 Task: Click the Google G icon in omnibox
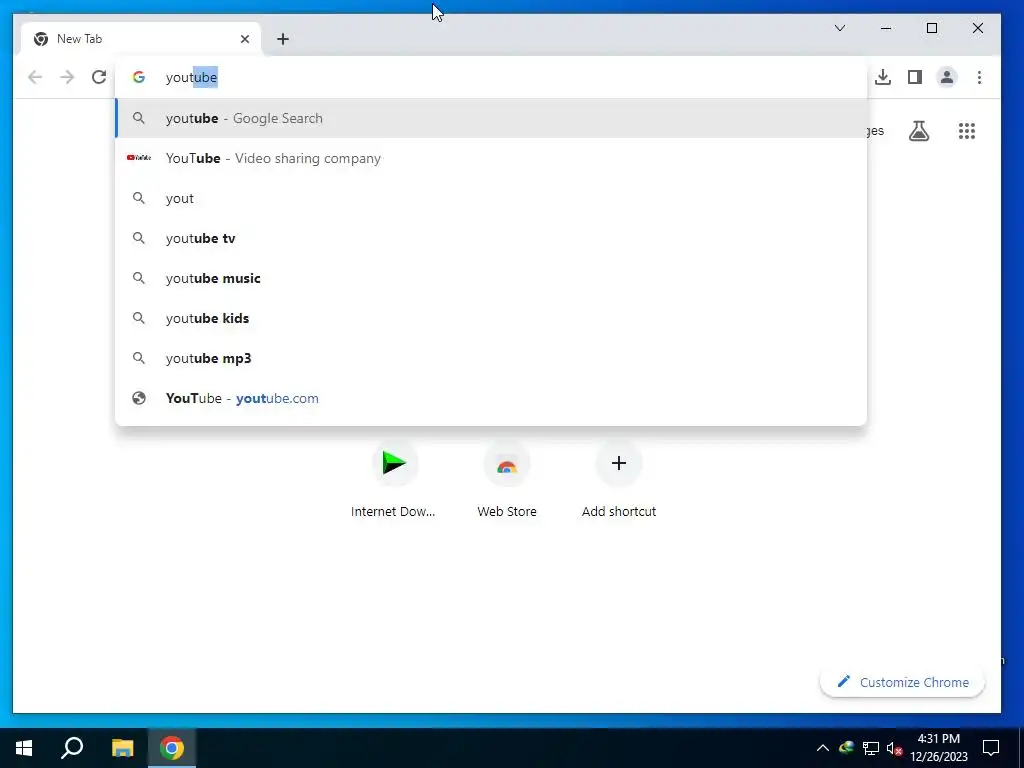(138, 77)
